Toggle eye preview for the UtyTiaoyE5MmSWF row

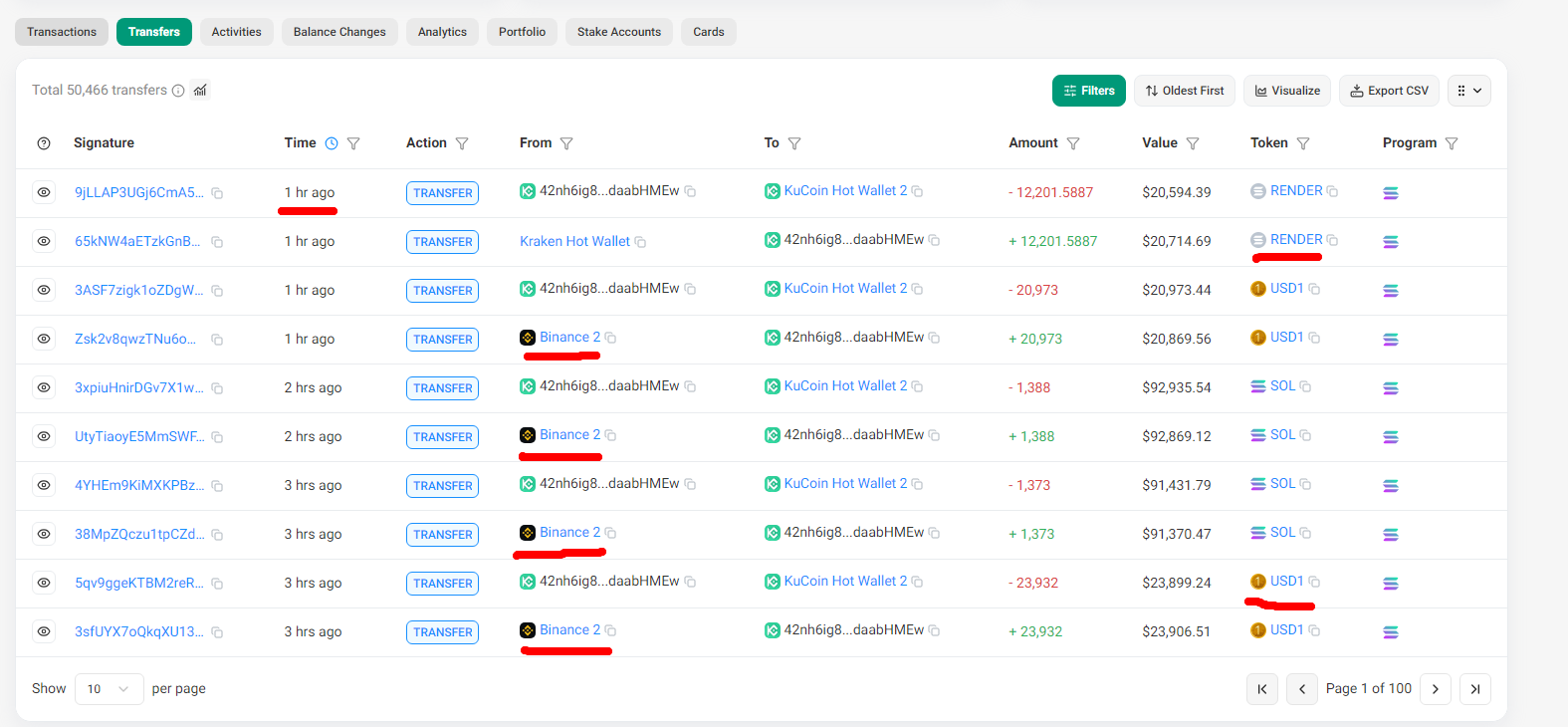(44, 436)
